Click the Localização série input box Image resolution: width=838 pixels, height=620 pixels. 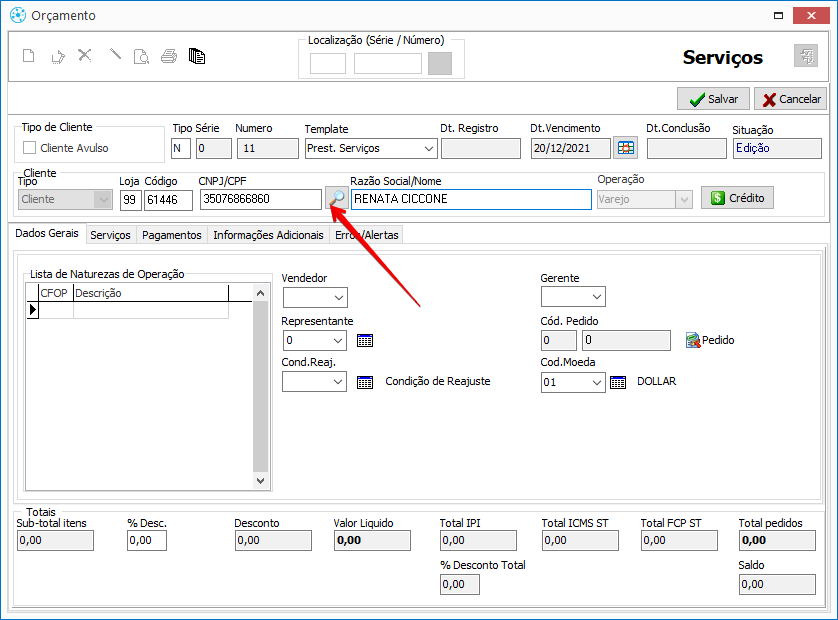coord(328,64)
